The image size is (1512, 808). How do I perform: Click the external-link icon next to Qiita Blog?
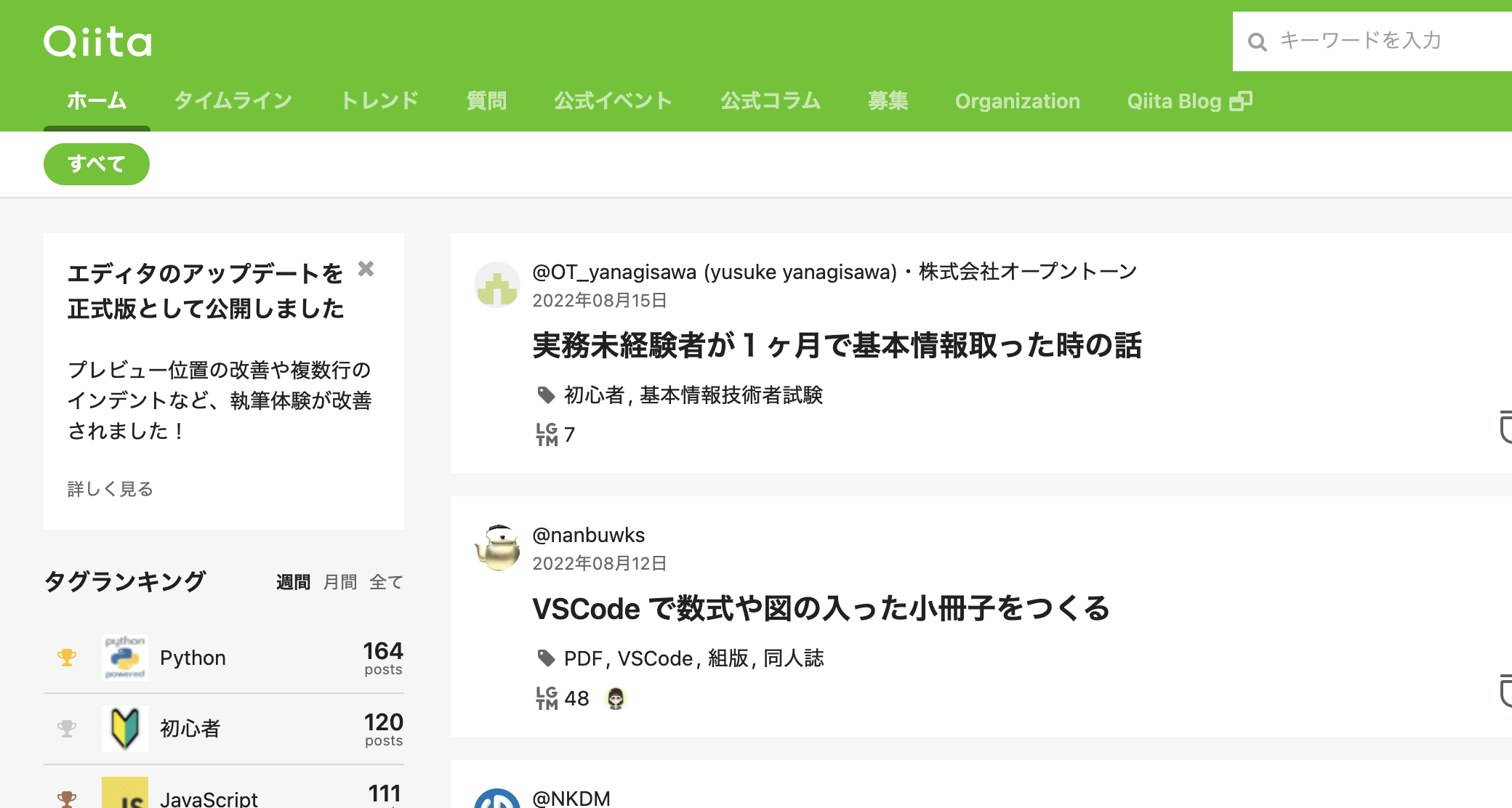tap(1242, 100)
